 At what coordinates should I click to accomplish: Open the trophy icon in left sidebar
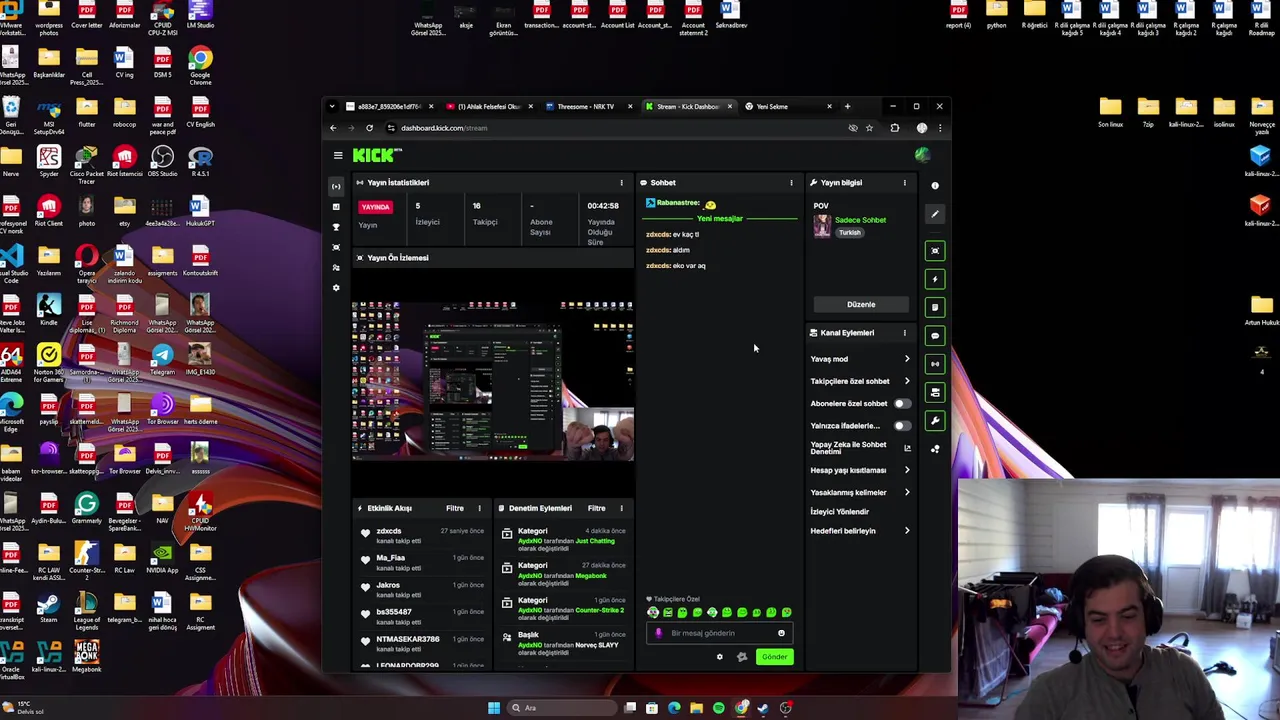click(336, 227)
